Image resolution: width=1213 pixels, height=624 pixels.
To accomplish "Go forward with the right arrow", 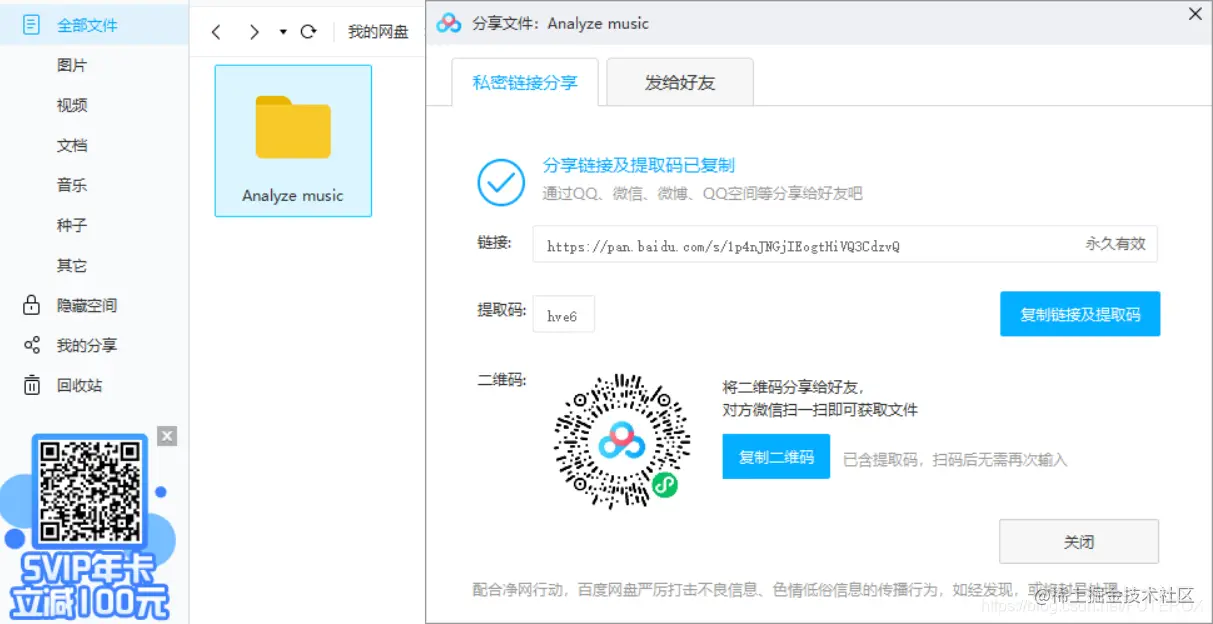I will tap(254, 32).
